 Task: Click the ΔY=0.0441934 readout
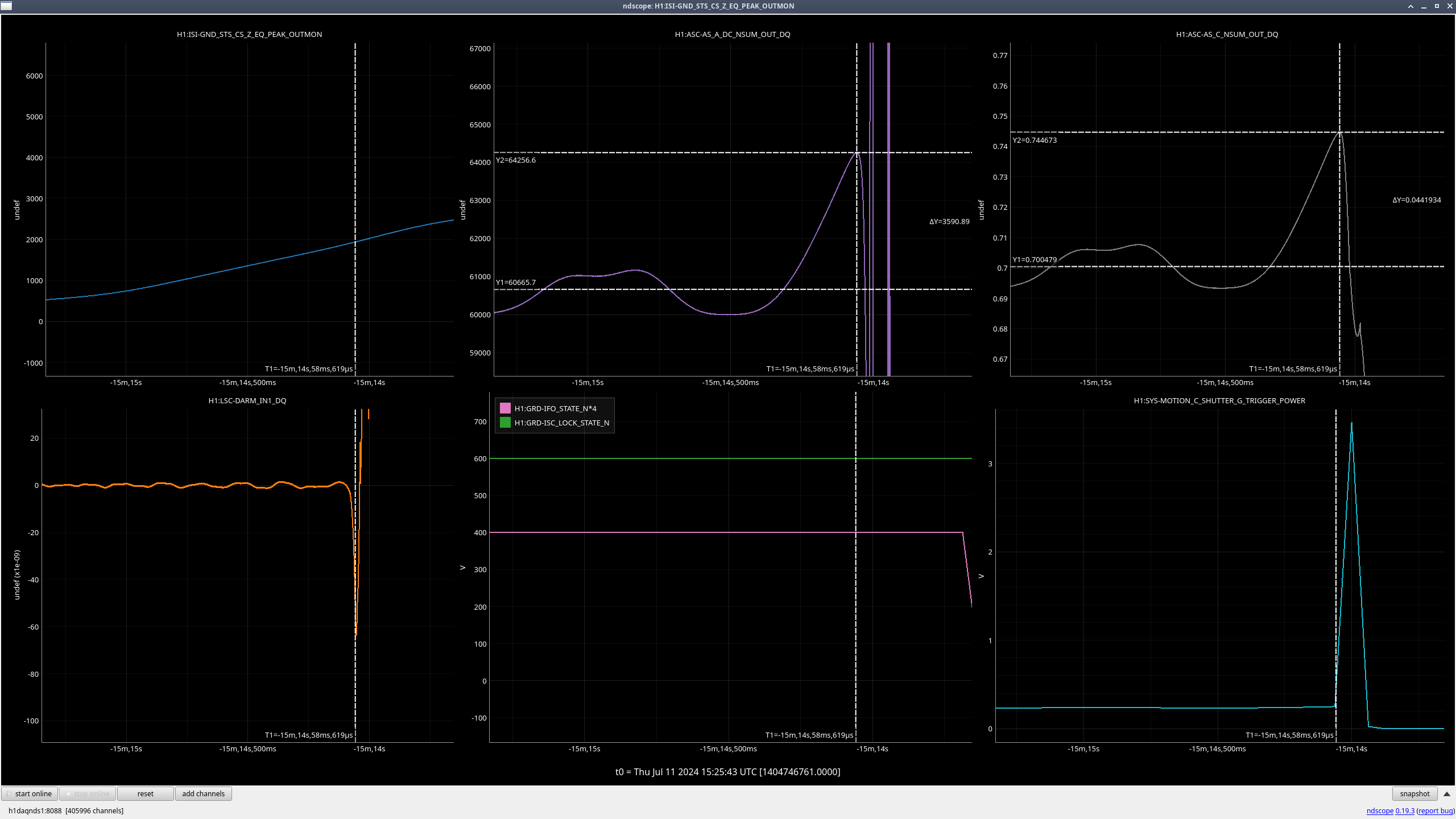pyautogui.click(x=1416, y=200)
